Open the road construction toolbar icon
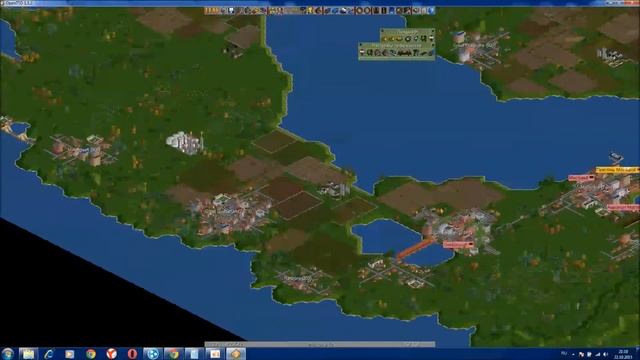 click(384, 11)
